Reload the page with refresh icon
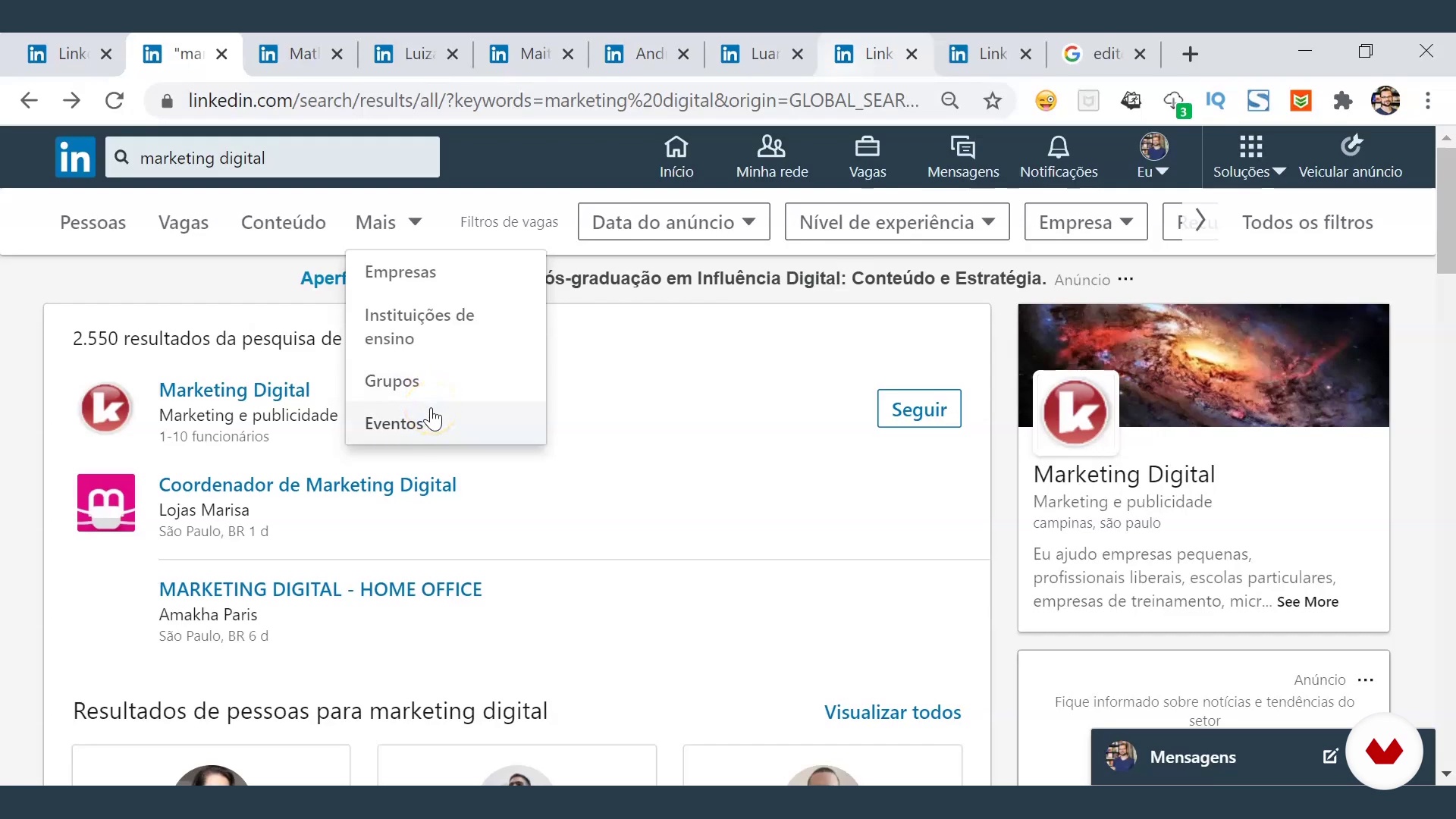Image resolution: width=1456 pixels, height=819 pixels. point(115,100)
